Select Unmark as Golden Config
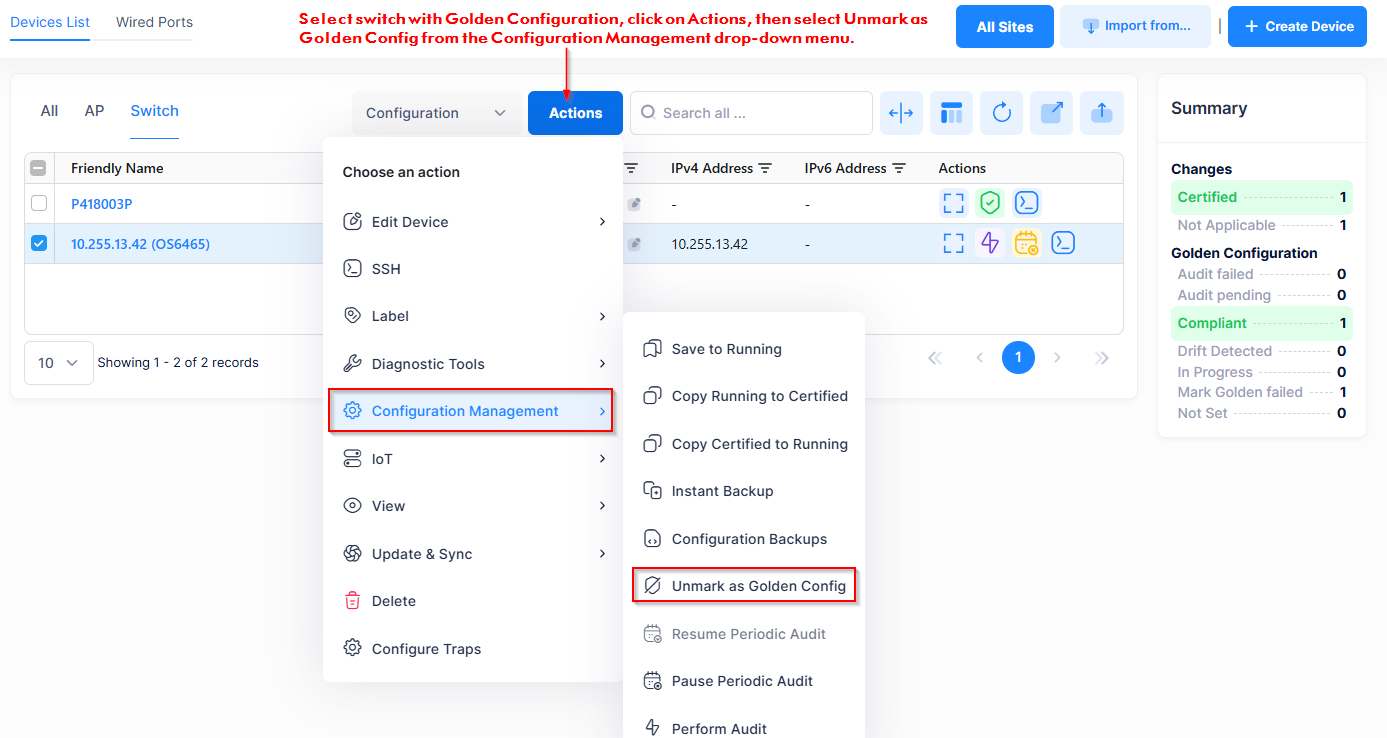The width and height of the screenshot is (1387, 738). pos(757,586)
